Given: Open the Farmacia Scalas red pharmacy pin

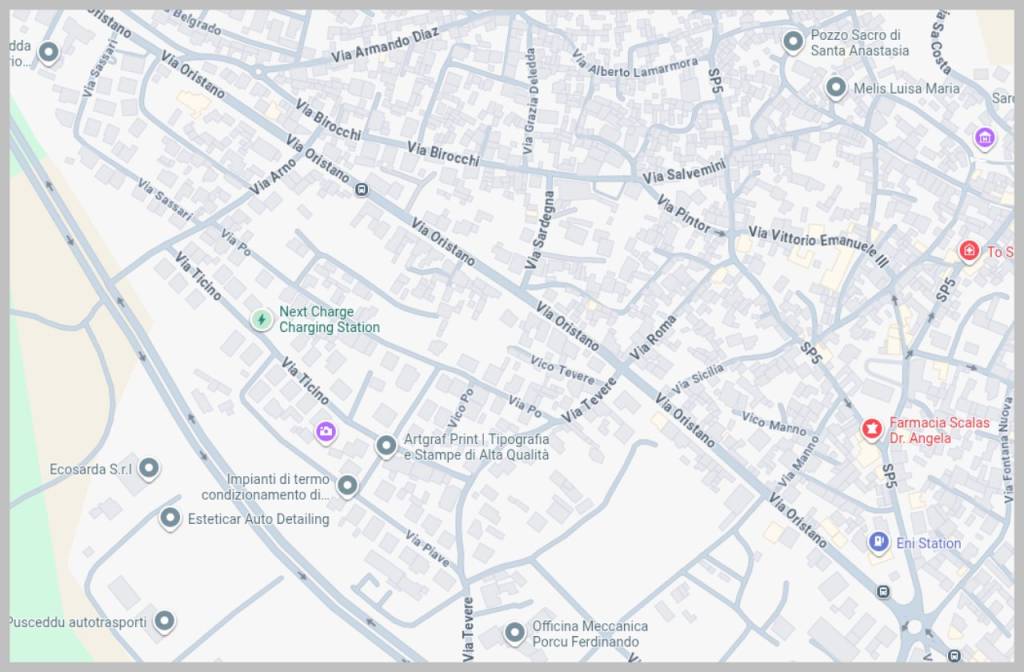Looking at the screenshot, I should tap(872, 429).
